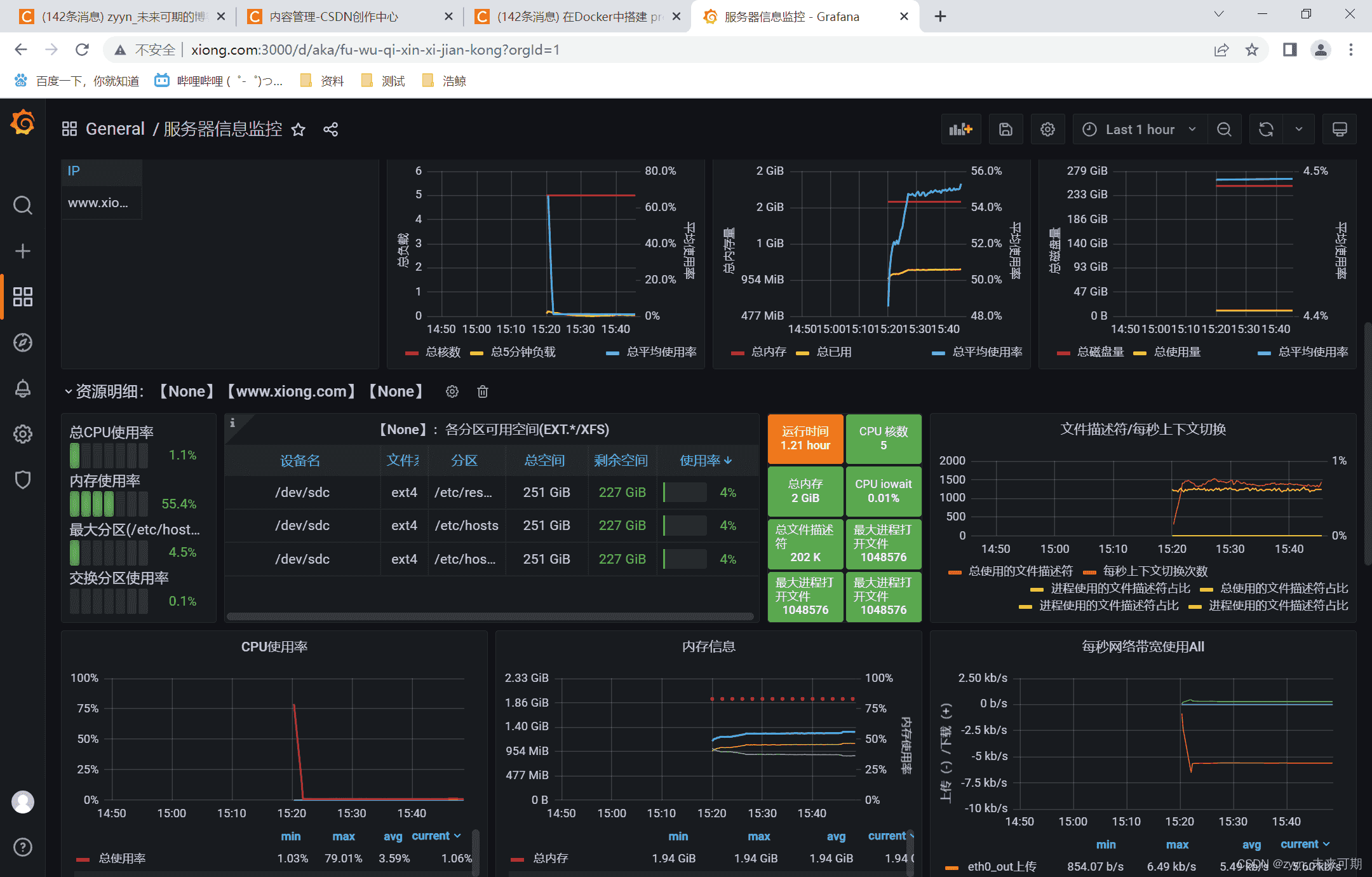Reload the browser page

pos(82,50)
